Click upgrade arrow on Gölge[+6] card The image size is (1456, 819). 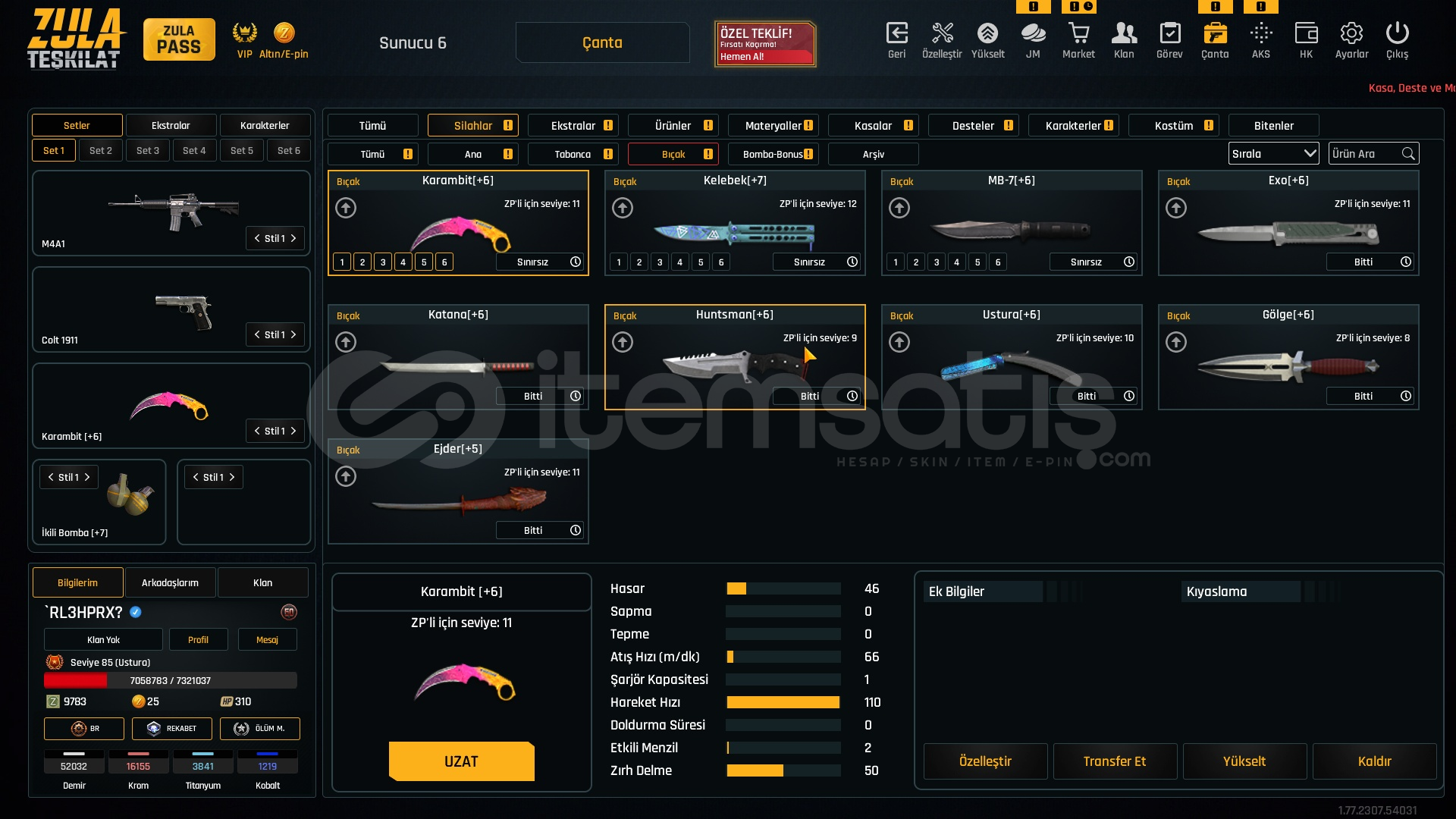click(1176, 342)
